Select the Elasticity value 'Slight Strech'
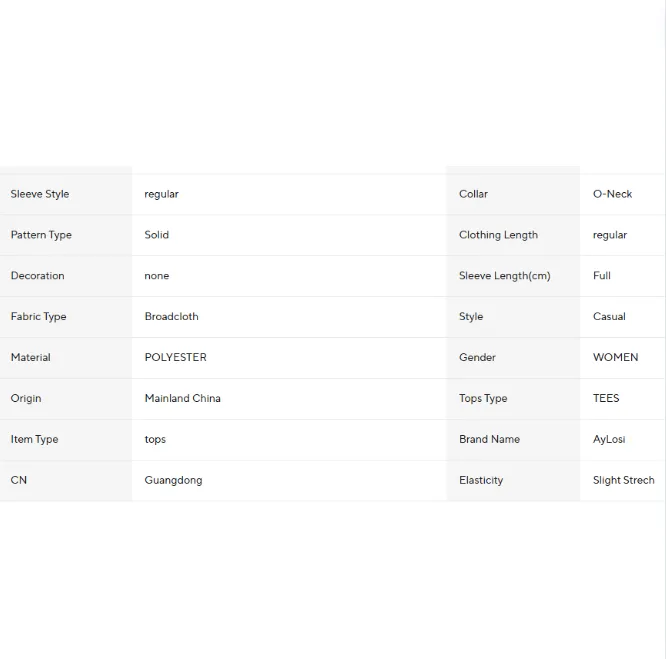The width and height of the screenshot is (666, 659). 624,480
